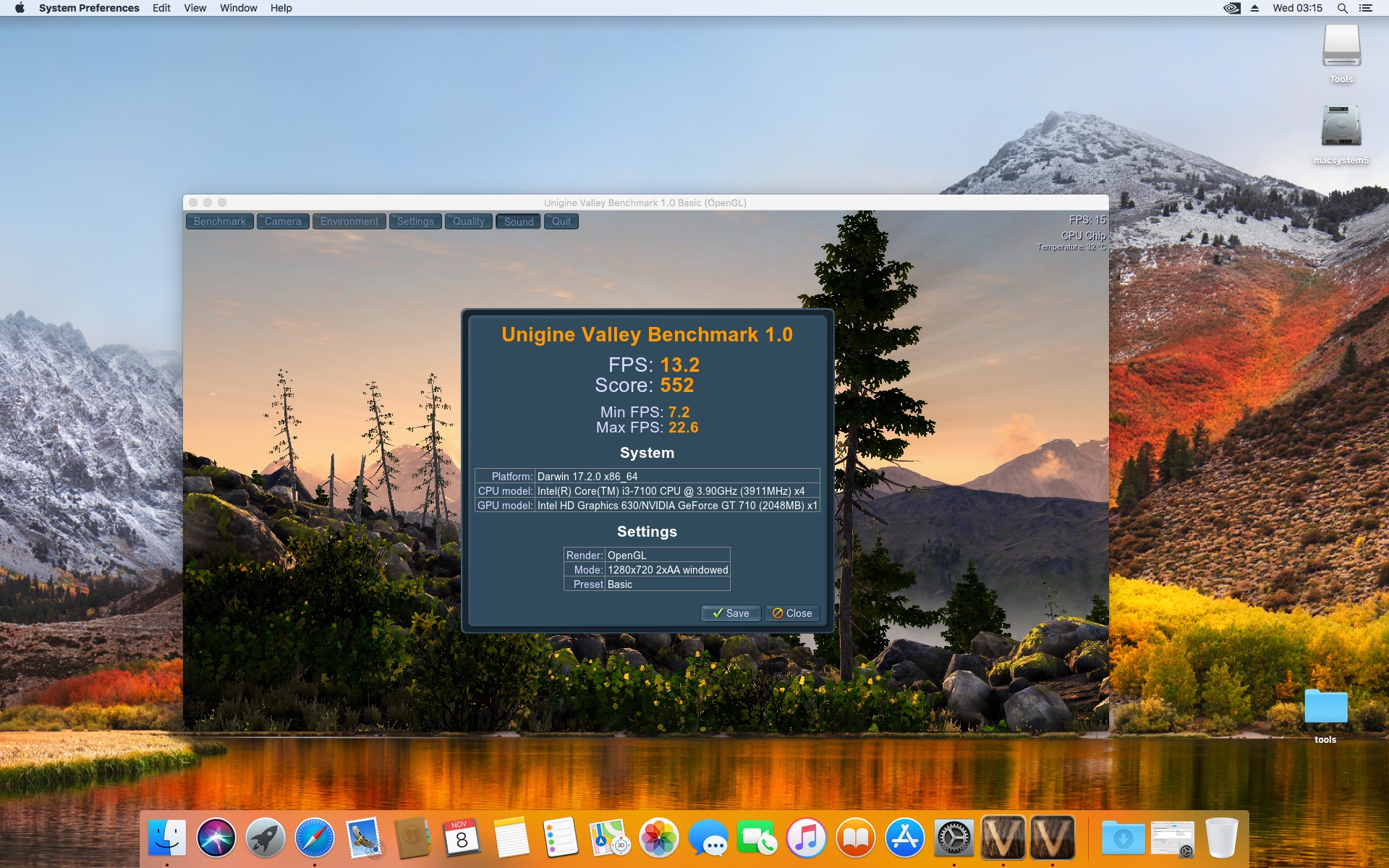
Task: Launch Siri from the dock
Action: pyautogui.click(x=216, y=838)
